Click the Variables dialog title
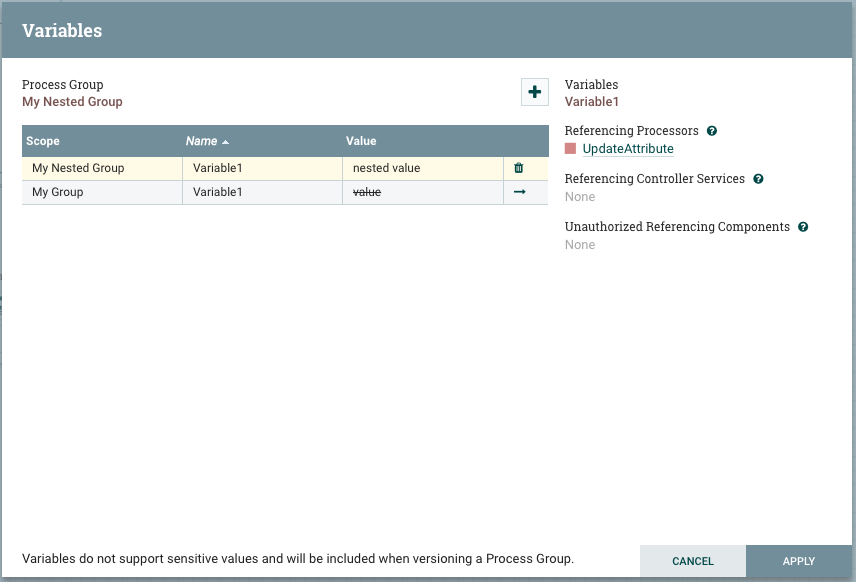 coord(62,31)
